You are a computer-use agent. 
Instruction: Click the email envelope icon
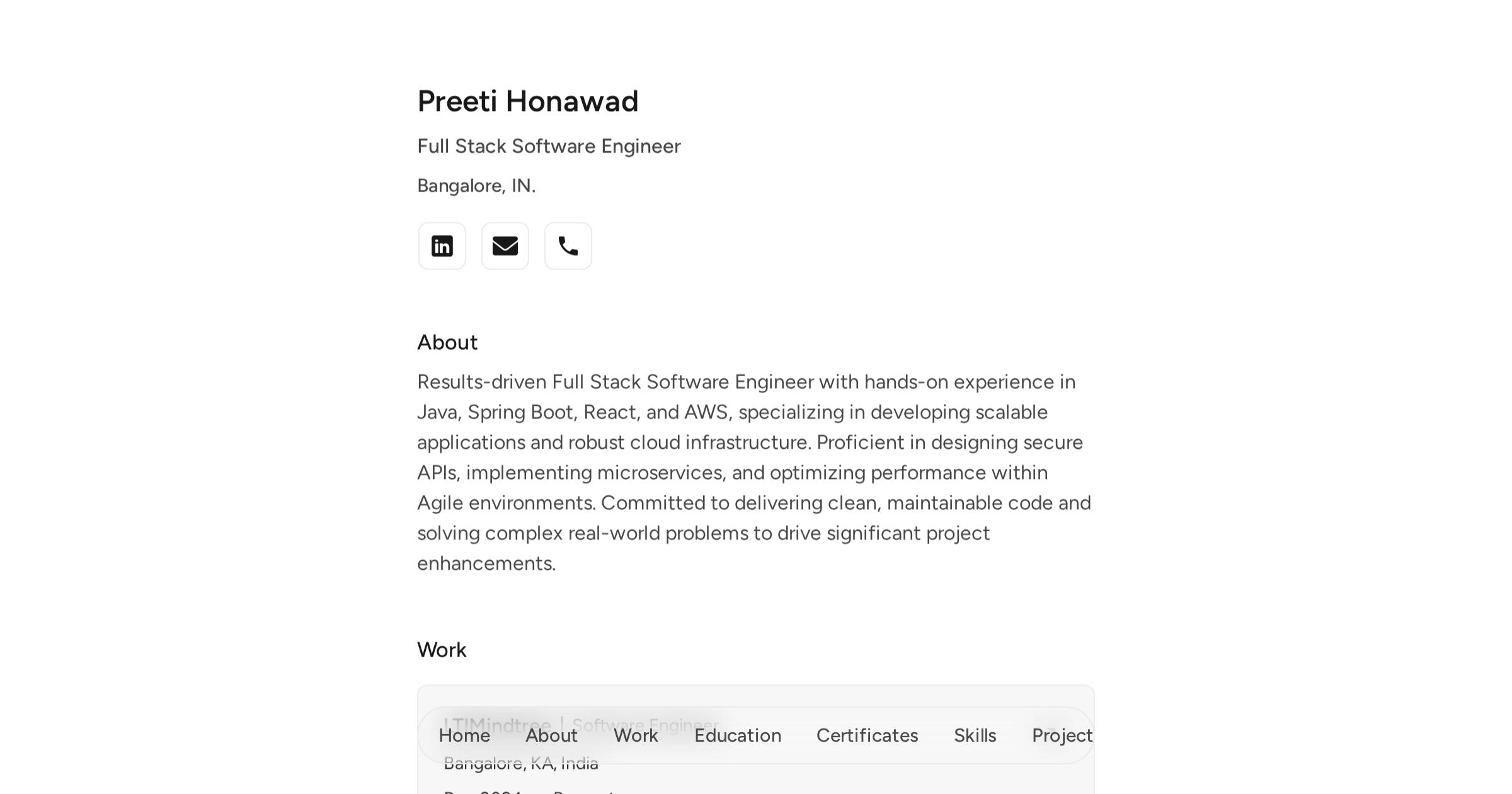tap(505, 246)
